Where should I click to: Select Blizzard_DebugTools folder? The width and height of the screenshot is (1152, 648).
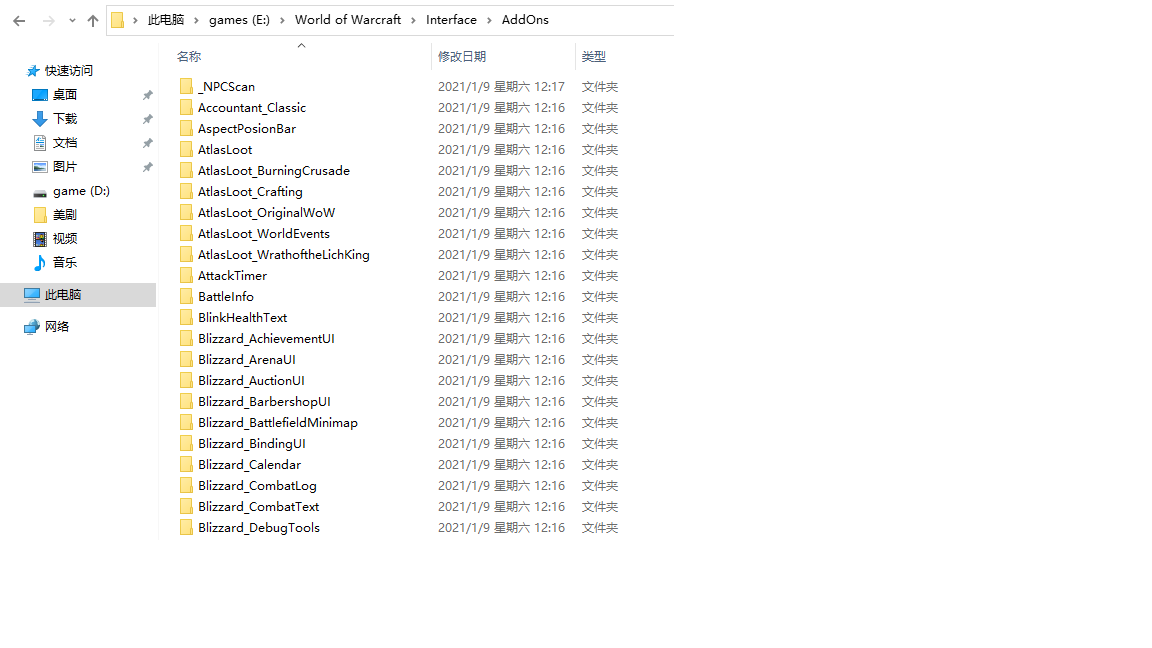[258, 528]
